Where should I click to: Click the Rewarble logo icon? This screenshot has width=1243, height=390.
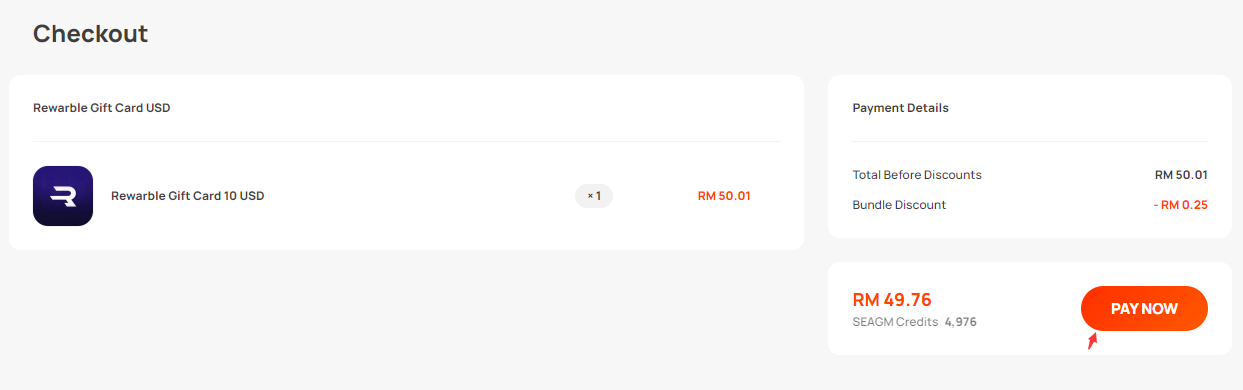[x=63, y=196]
